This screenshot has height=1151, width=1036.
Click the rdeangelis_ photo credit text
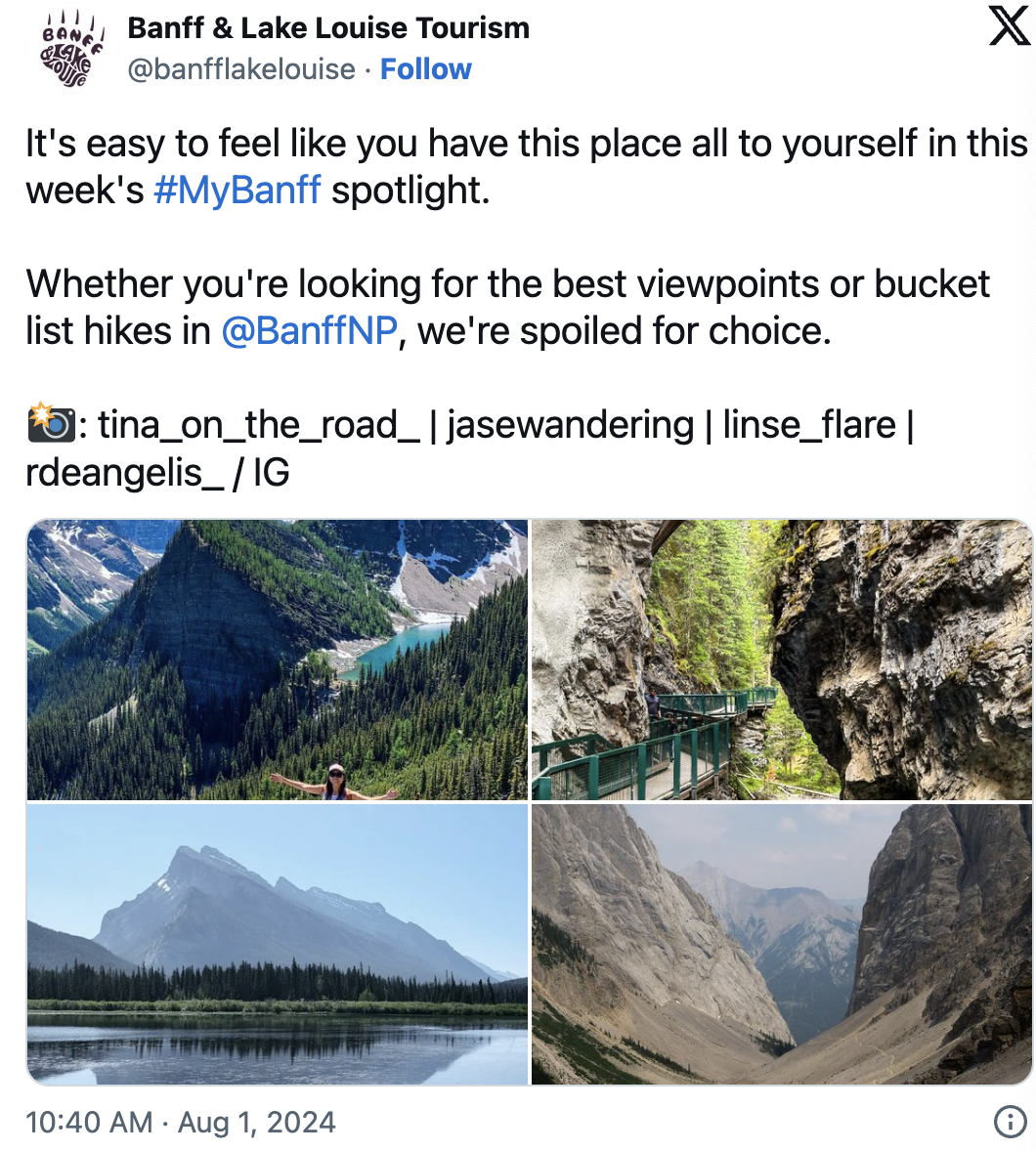(125, 472)
